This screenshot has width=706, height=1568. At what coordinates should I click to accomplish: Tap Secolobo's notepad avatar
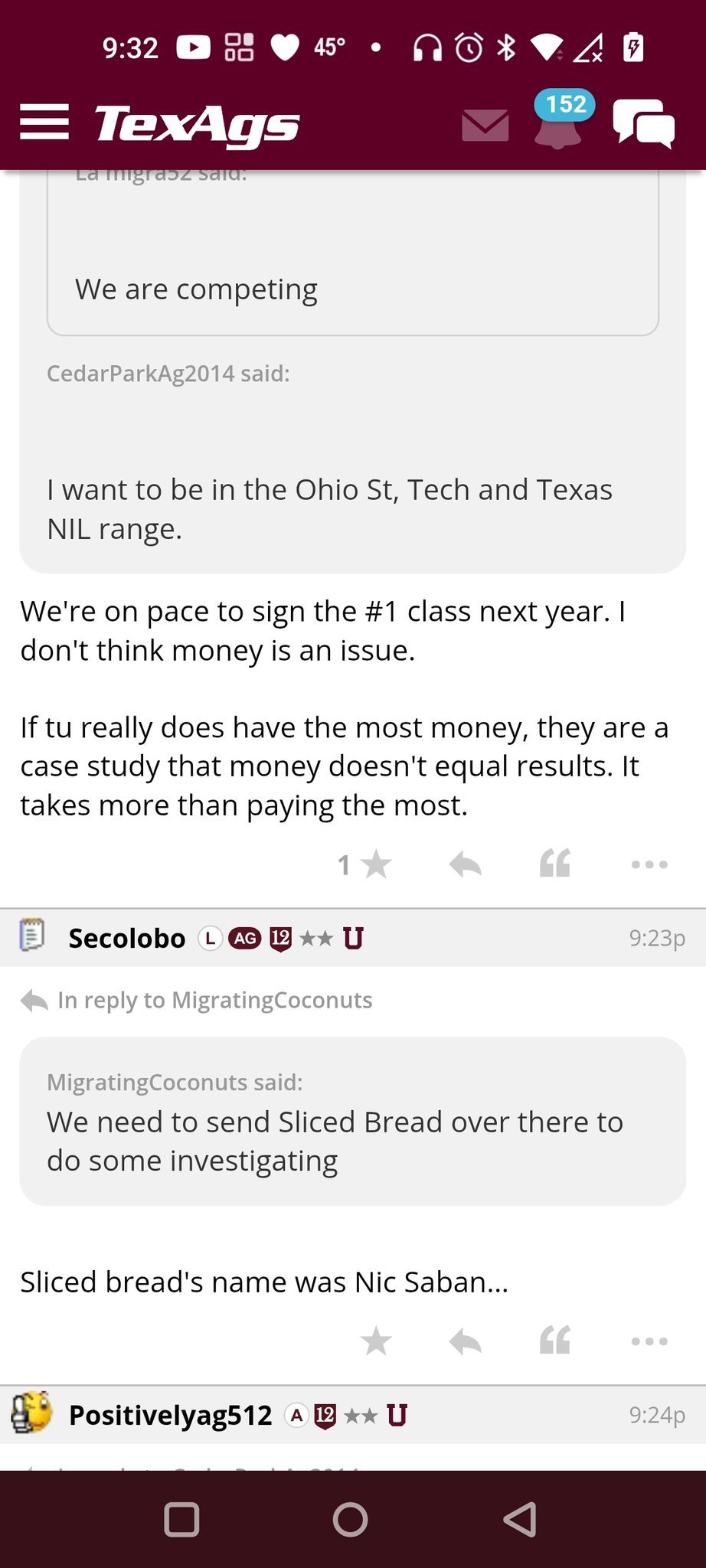(x=32, y=936)
